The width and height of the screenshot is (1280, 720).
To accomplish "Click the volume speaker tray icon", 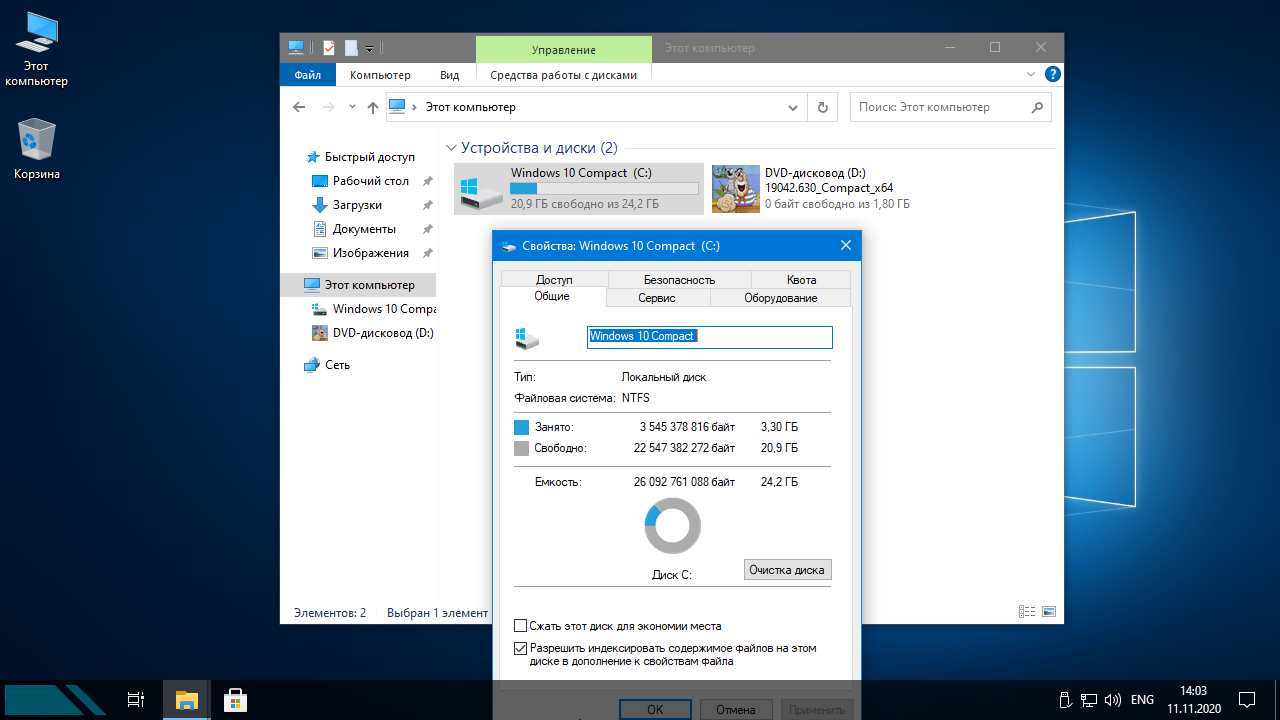I will pos(1113,700).
